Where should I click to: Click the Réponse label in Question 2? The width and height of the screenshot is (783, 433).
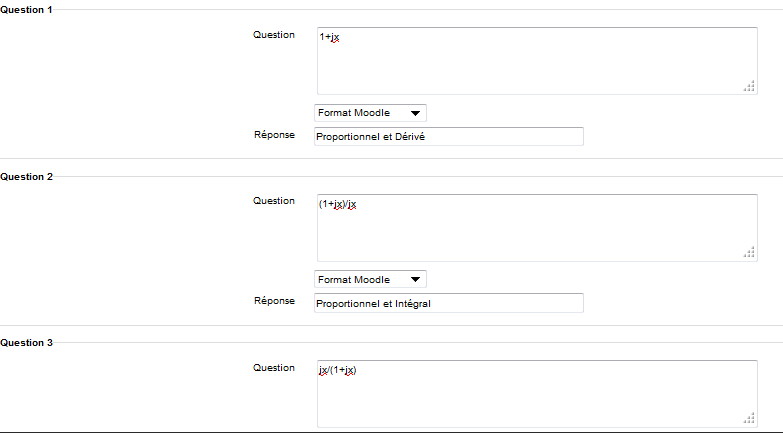point(274,301)
